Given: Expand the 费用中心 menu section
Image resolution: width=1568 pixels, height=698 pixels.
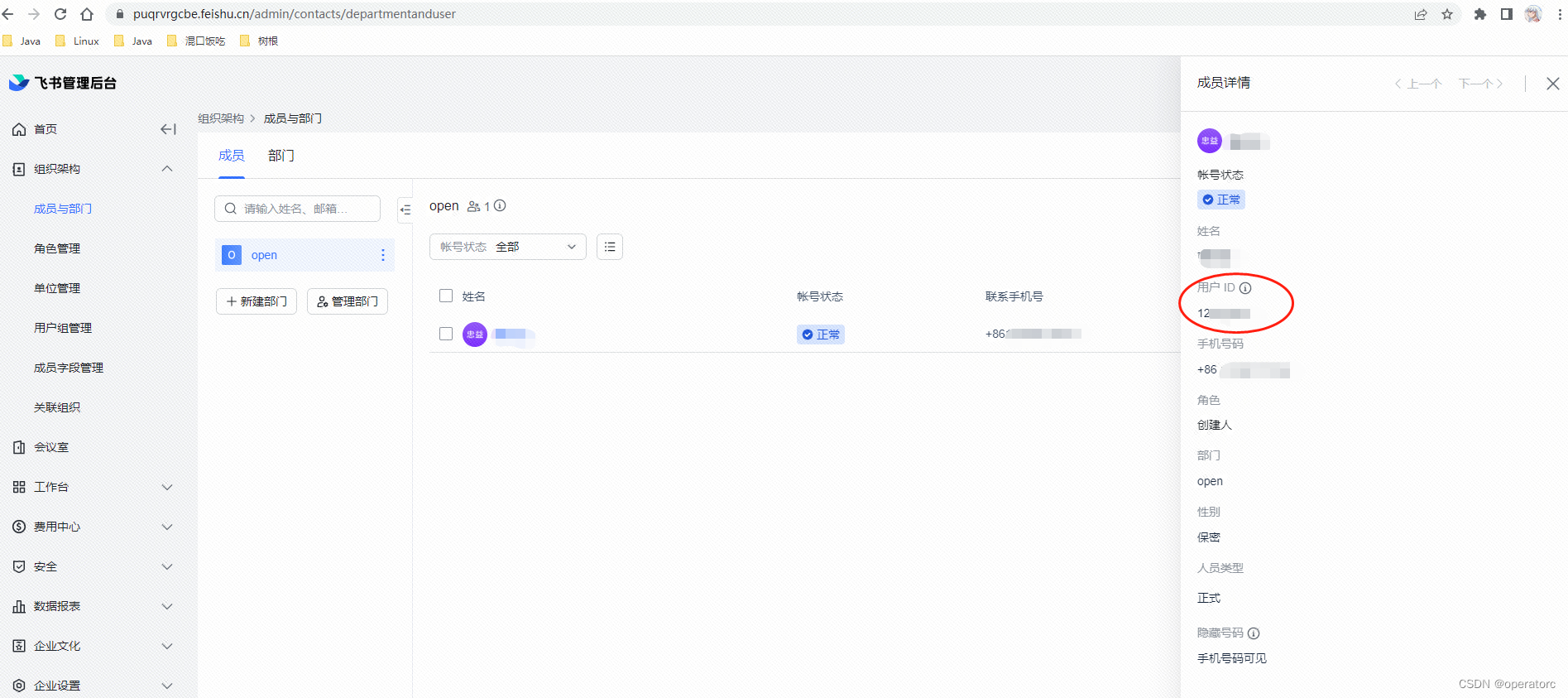Looking at the screenshot, I should click(167, 527).
